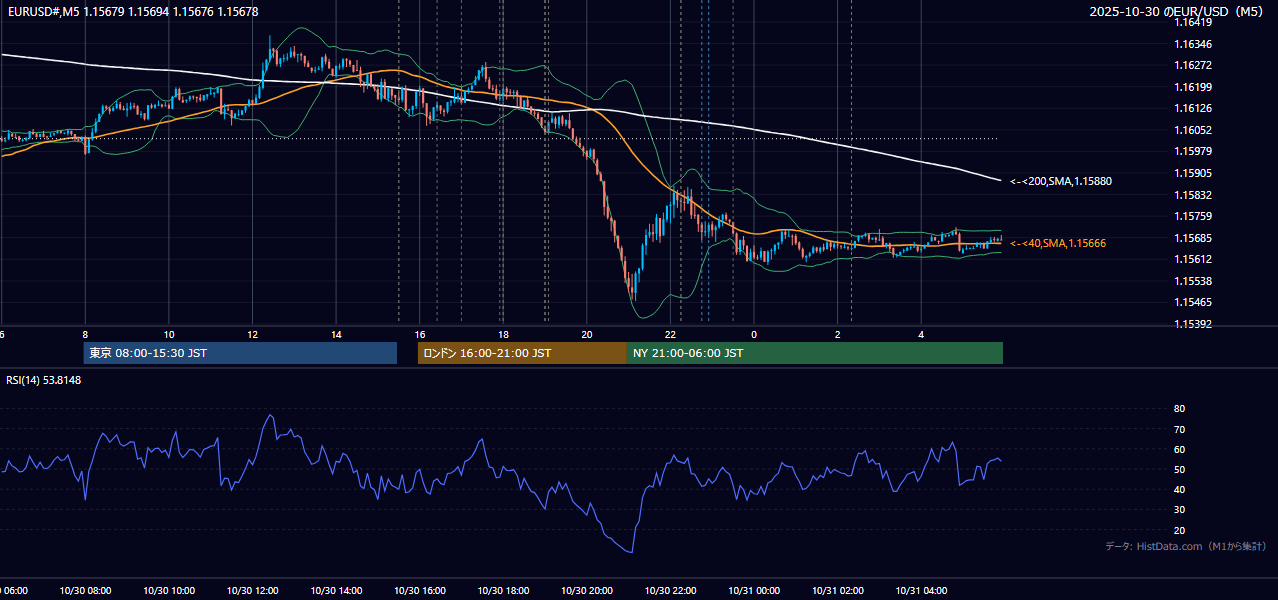Click price axis value 1.16272
This screenshot has height=600, width=1278.
pos(1192,65)
